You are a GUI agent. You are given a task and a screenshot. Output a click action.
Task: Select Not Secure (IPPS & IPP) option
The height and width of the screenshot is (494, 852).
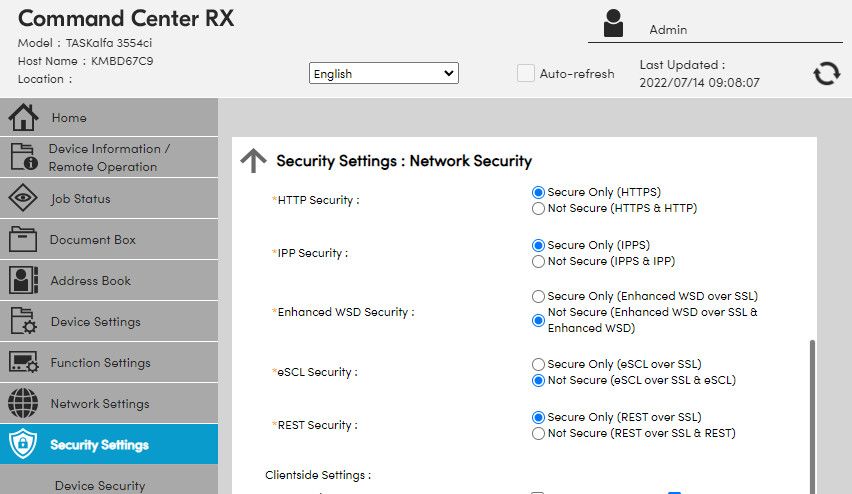coord(538,261)
